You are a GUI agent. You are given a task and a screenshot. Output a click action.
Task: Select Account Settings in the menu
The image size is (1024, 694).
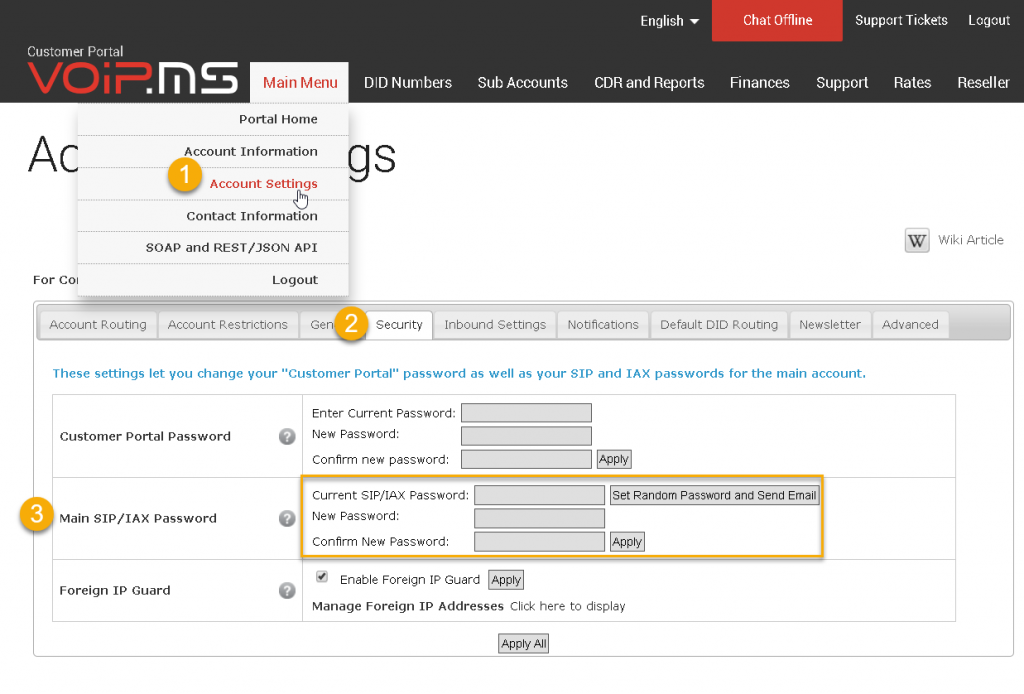coord(263,184)
